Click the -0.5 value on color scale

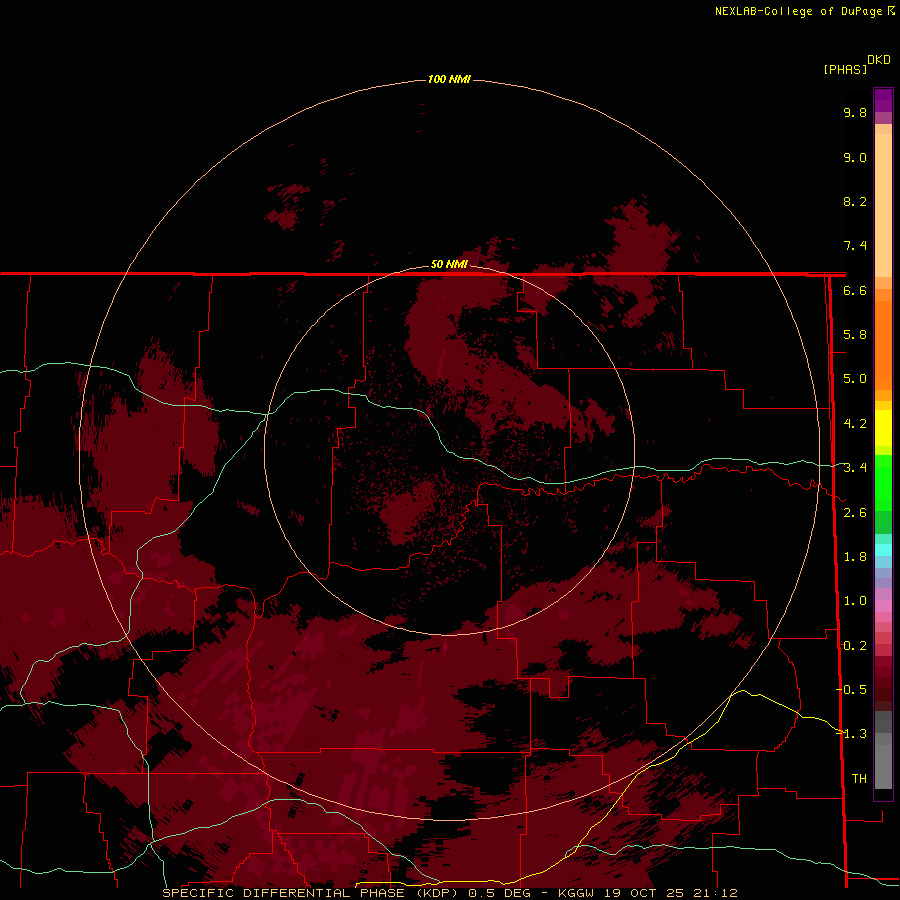[851, 690]
